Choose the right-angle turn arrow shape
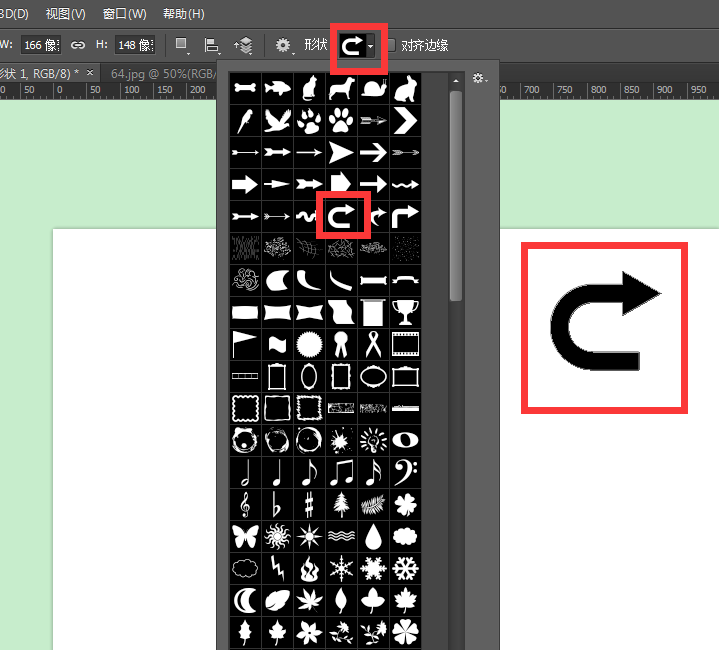This screenshot has height=650, width=719. click(405, 216)
